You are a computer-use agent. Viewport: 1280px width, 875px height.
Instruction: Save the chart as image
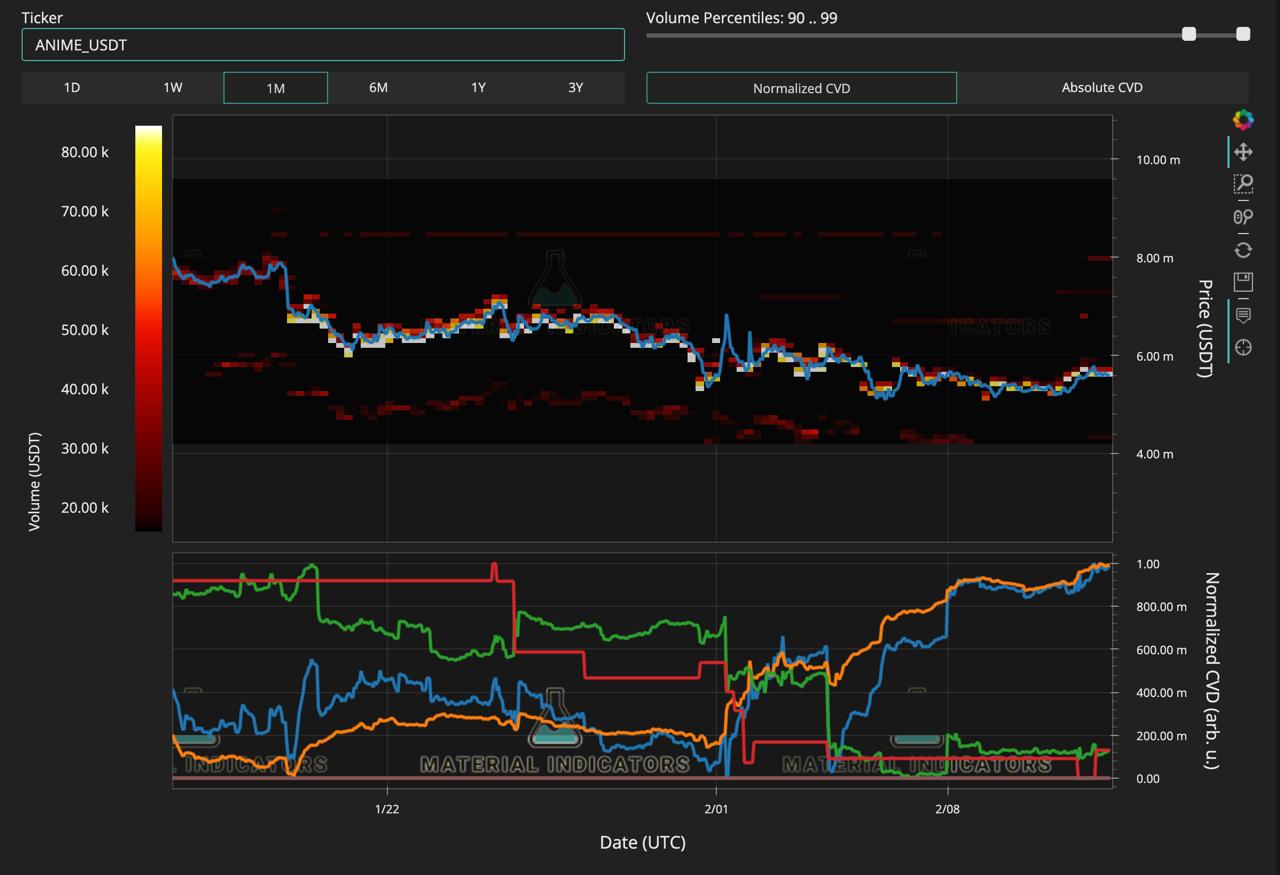coord(1243,282)
